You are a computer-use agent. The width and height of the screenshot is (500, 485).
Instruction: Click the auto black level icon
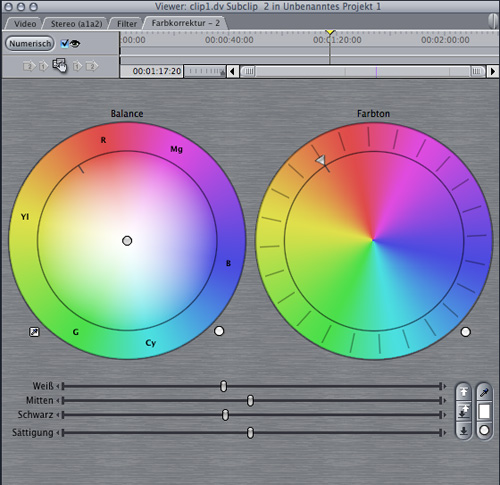click(x=464, y=431)
